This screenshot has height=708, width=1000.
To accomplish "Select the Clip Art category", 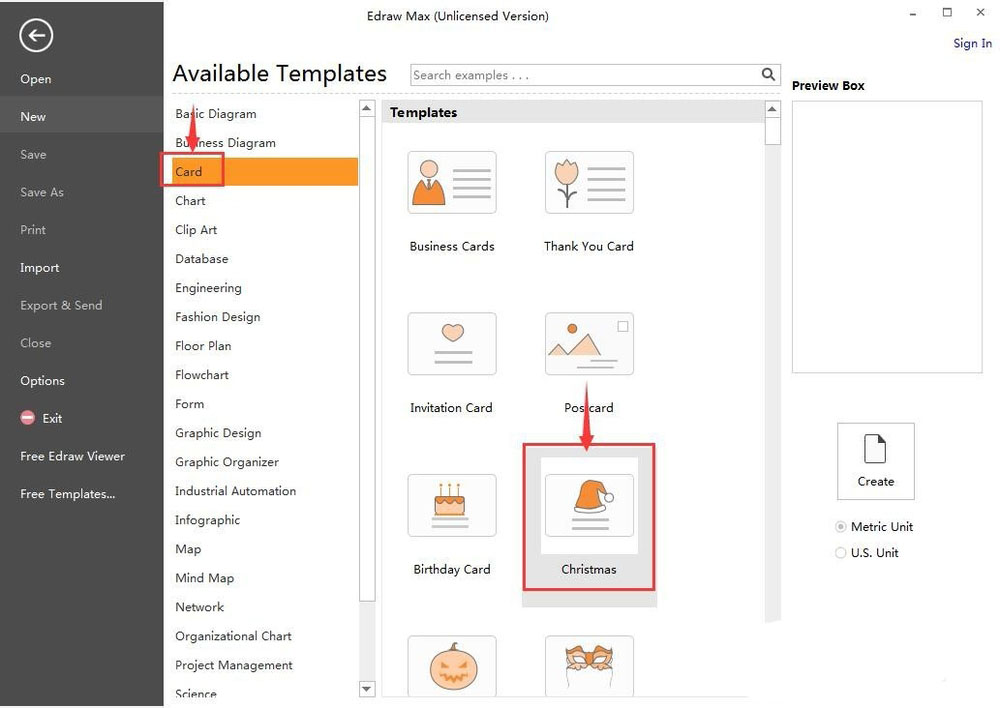I will tap(196, 230).
